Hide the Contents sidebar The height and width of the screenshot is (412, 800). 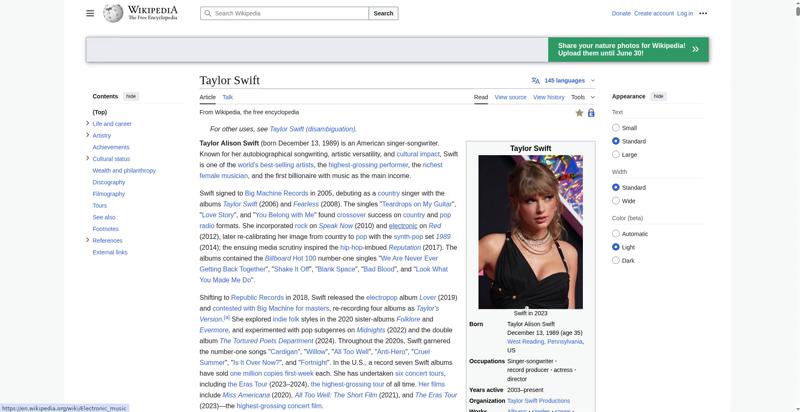[x=131, y=96]
